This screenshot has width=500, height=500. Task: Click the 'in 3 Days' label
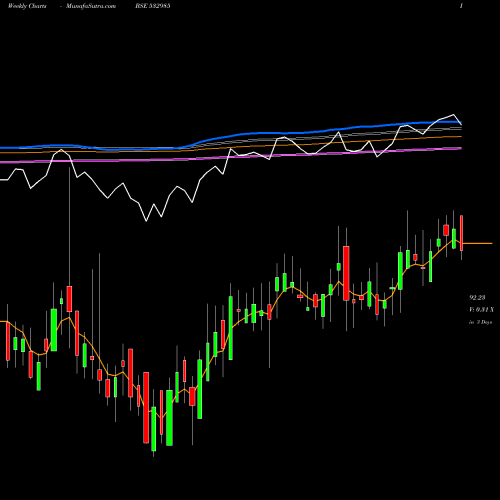click(x=481, y=322)
